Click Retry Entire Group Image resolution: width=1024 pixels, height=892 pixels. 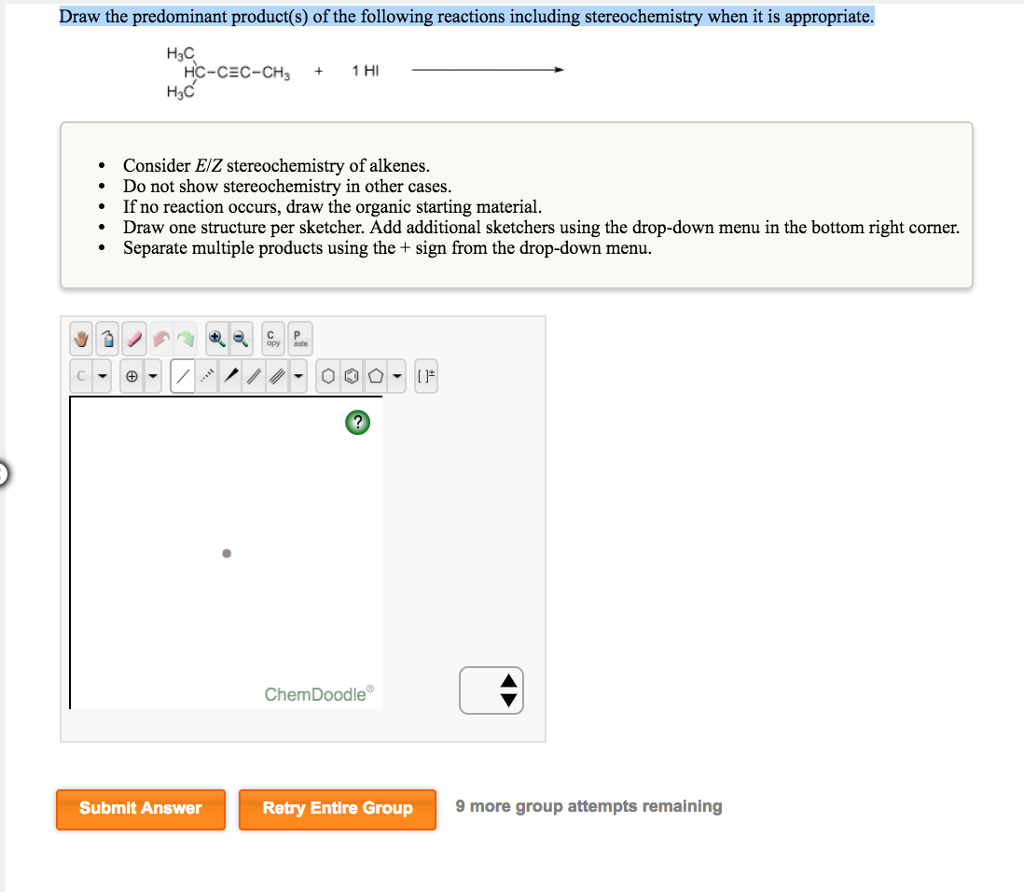click(x=337, y=810)
